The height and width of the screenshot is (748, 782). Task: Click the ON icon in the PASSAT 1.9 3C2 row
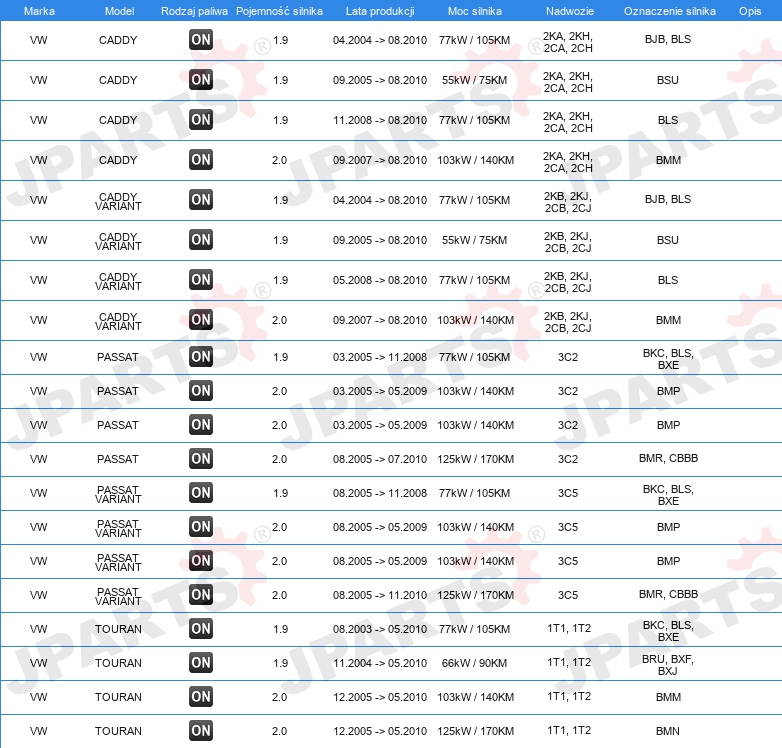(201, 357)
